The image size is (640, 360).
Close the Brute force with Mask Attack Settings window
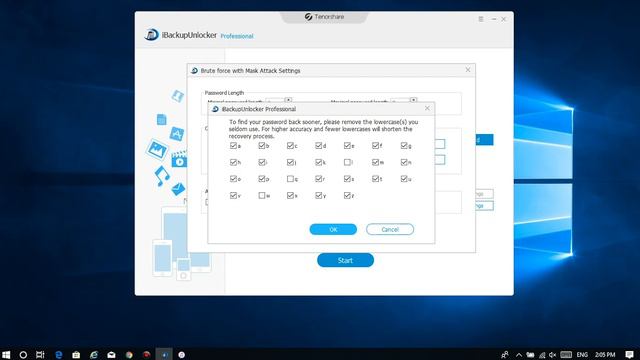468,70
